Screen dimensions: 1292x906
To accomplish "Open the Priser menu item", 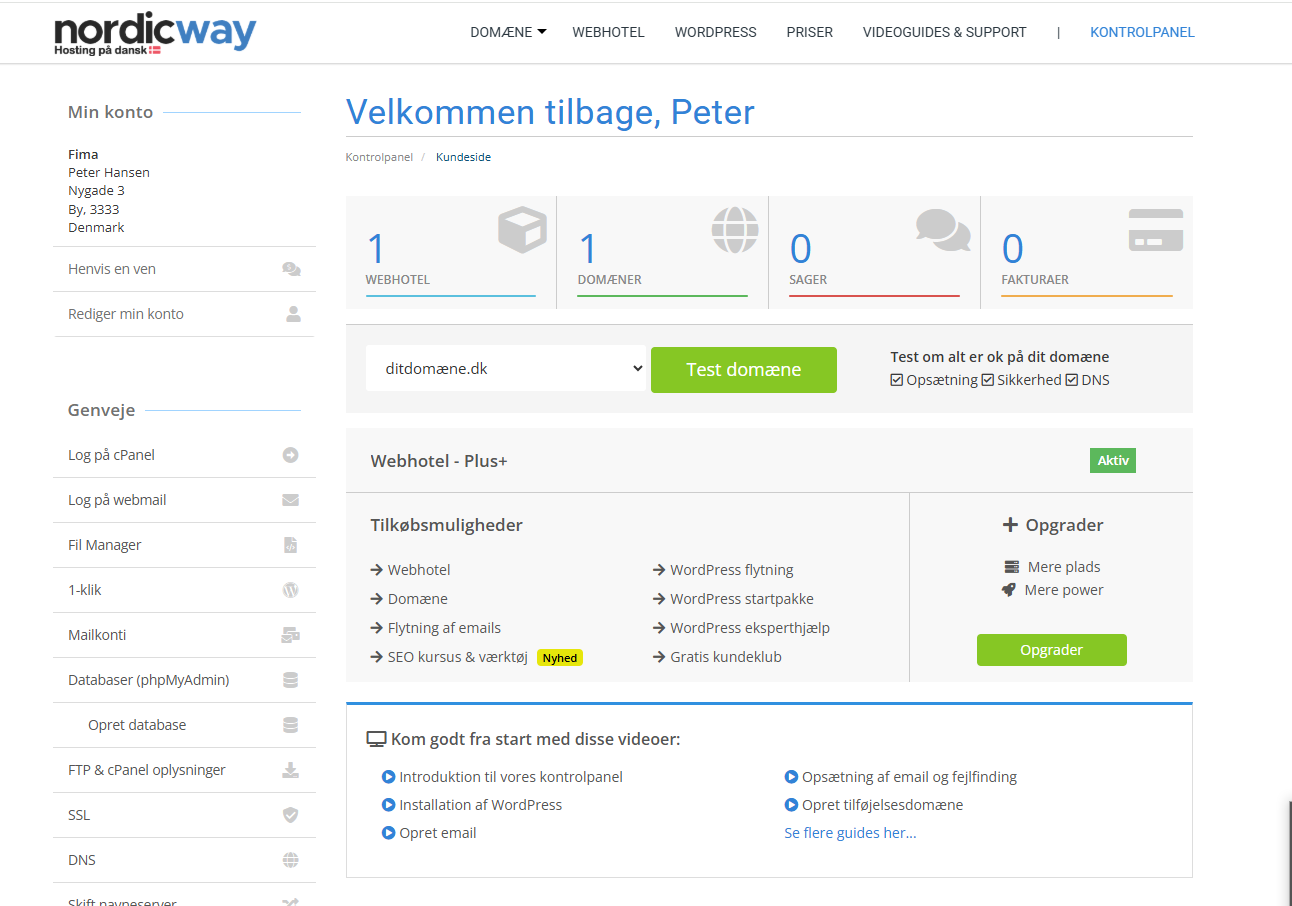I will (809, 32).
